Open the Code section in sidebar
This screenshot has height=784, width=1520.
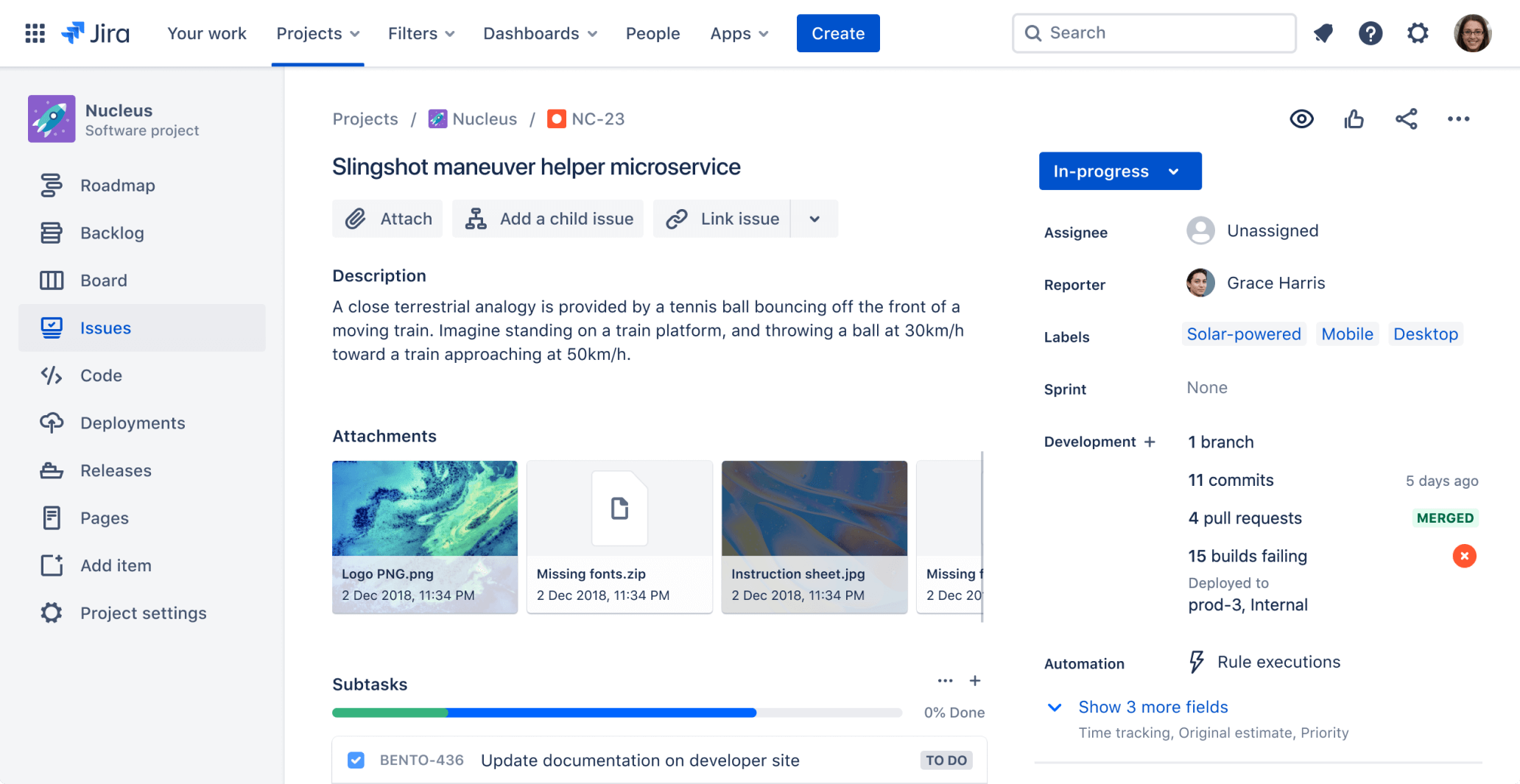coord(100,375)
